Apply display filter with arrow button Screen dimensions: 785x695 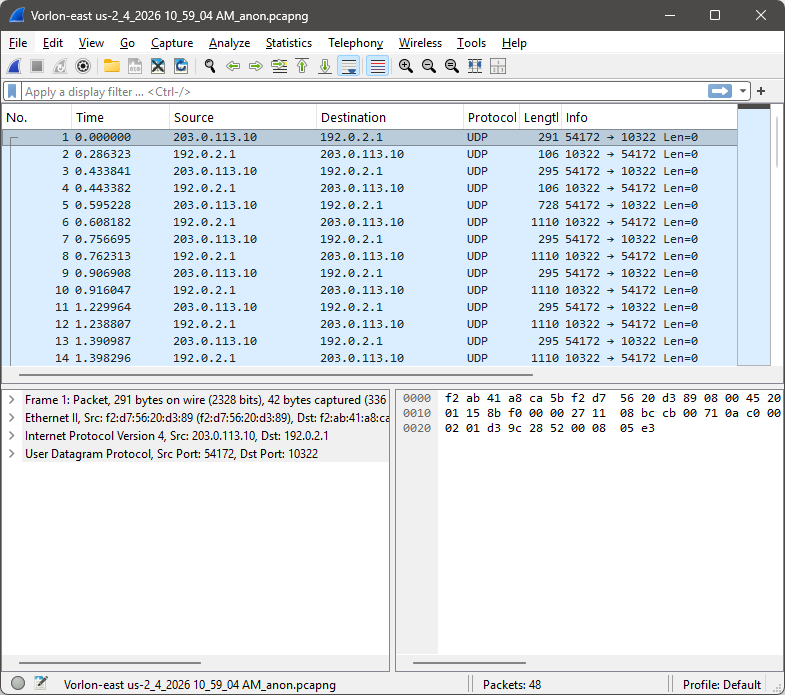(x=720, y=91)
